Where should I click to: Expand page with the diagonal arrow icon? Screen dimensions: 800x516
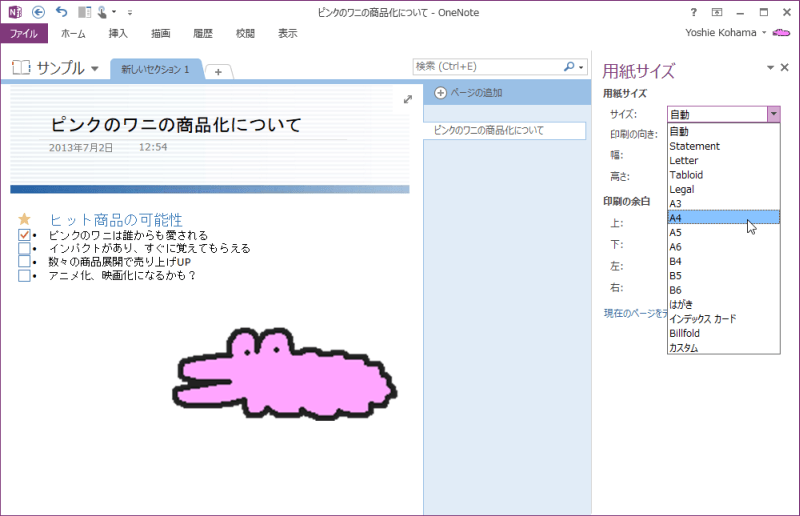[407, 100]
